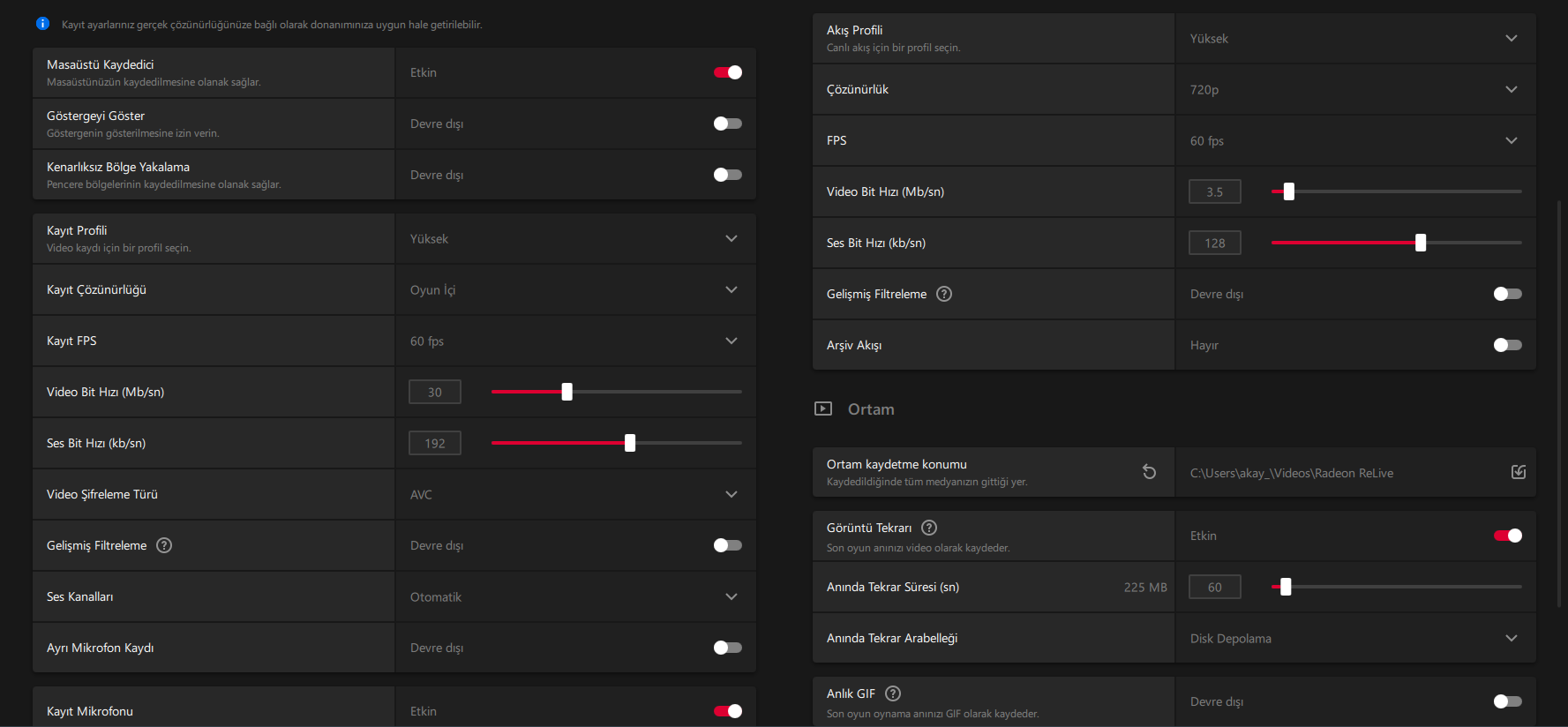Screen dimensions: 1568x727
Task: Click the 225 MB size value
Action: (x=1145, y=588)
